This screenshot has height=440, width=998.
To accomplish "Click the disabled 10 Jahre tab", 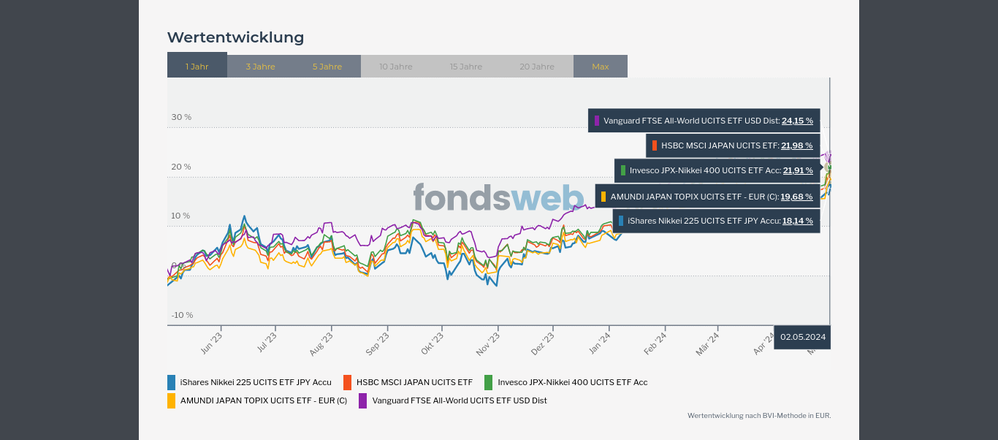I will click(x=395, y=66).
